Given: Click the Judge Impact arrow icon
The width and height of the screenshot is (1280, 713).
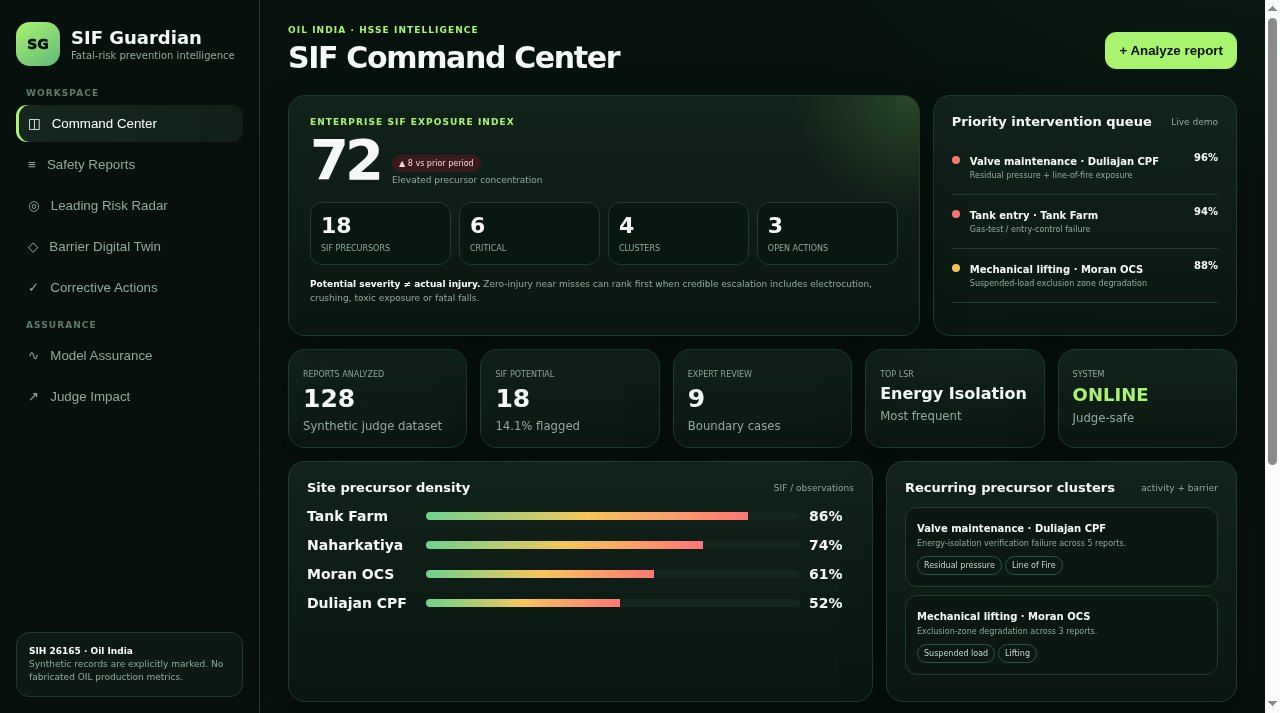Looking at the screenshot, I should [x=33, y=397].
